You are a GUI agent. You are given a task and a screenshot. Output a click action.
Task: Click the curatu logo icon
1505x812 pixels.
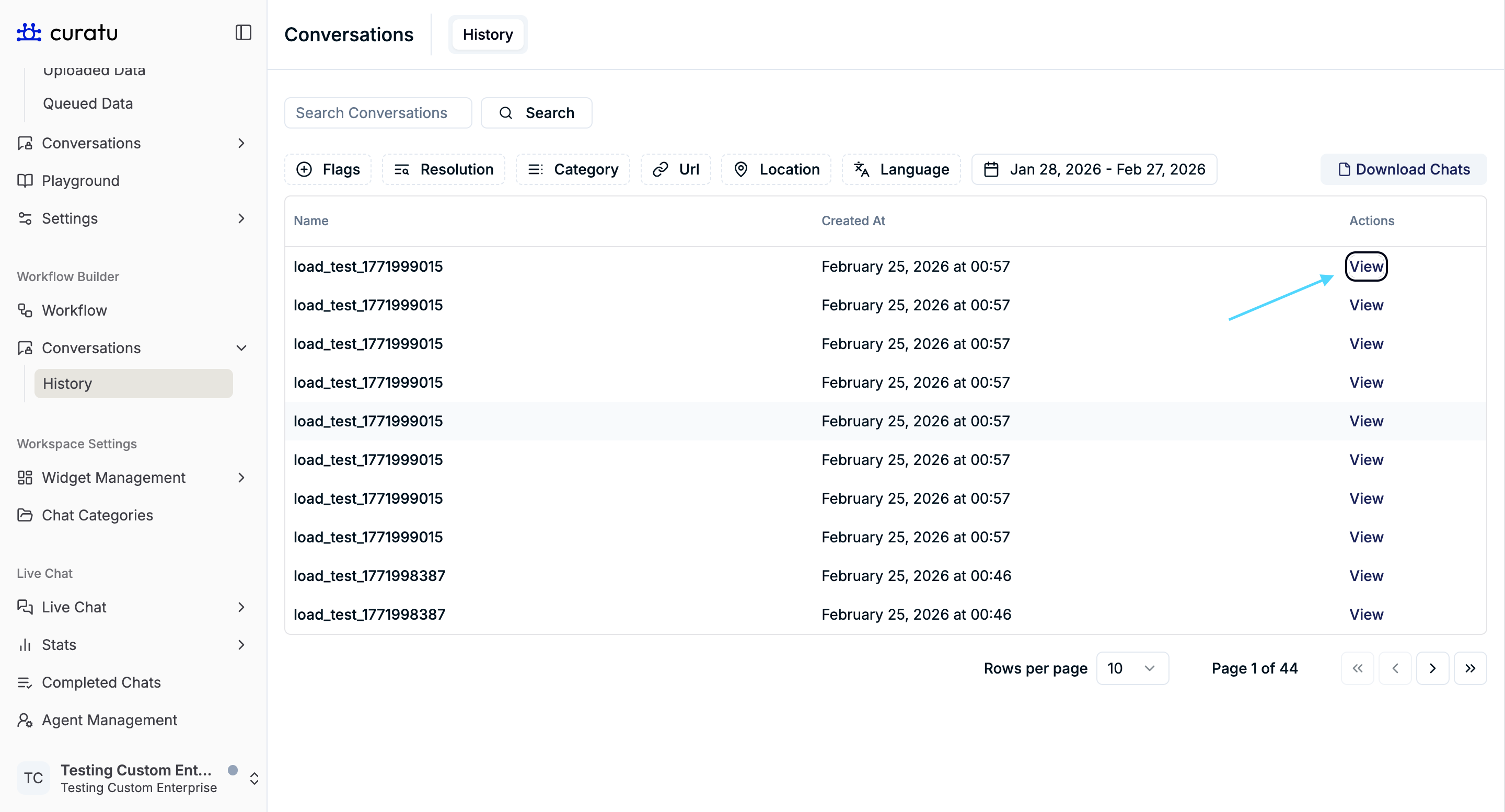(x=29, y=33)
